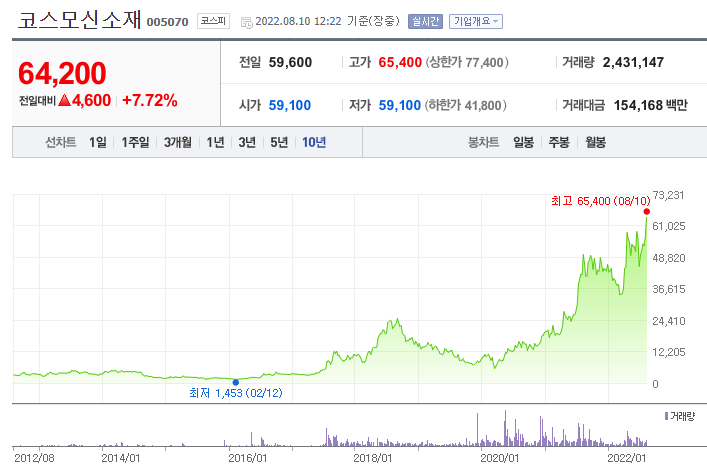Click the 코스모신소재 company title
This screenshot has height=476, width=707.
coord(80,20)
